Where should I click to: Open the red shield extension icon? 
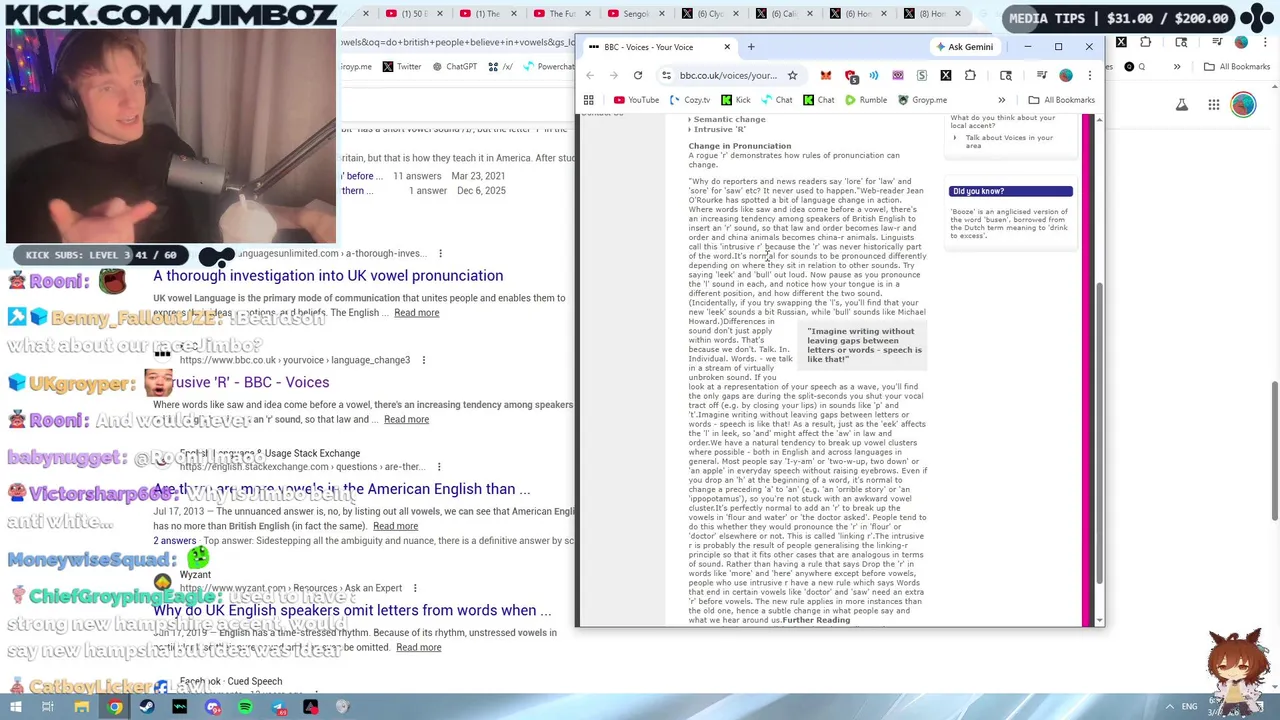click(850, 76)
